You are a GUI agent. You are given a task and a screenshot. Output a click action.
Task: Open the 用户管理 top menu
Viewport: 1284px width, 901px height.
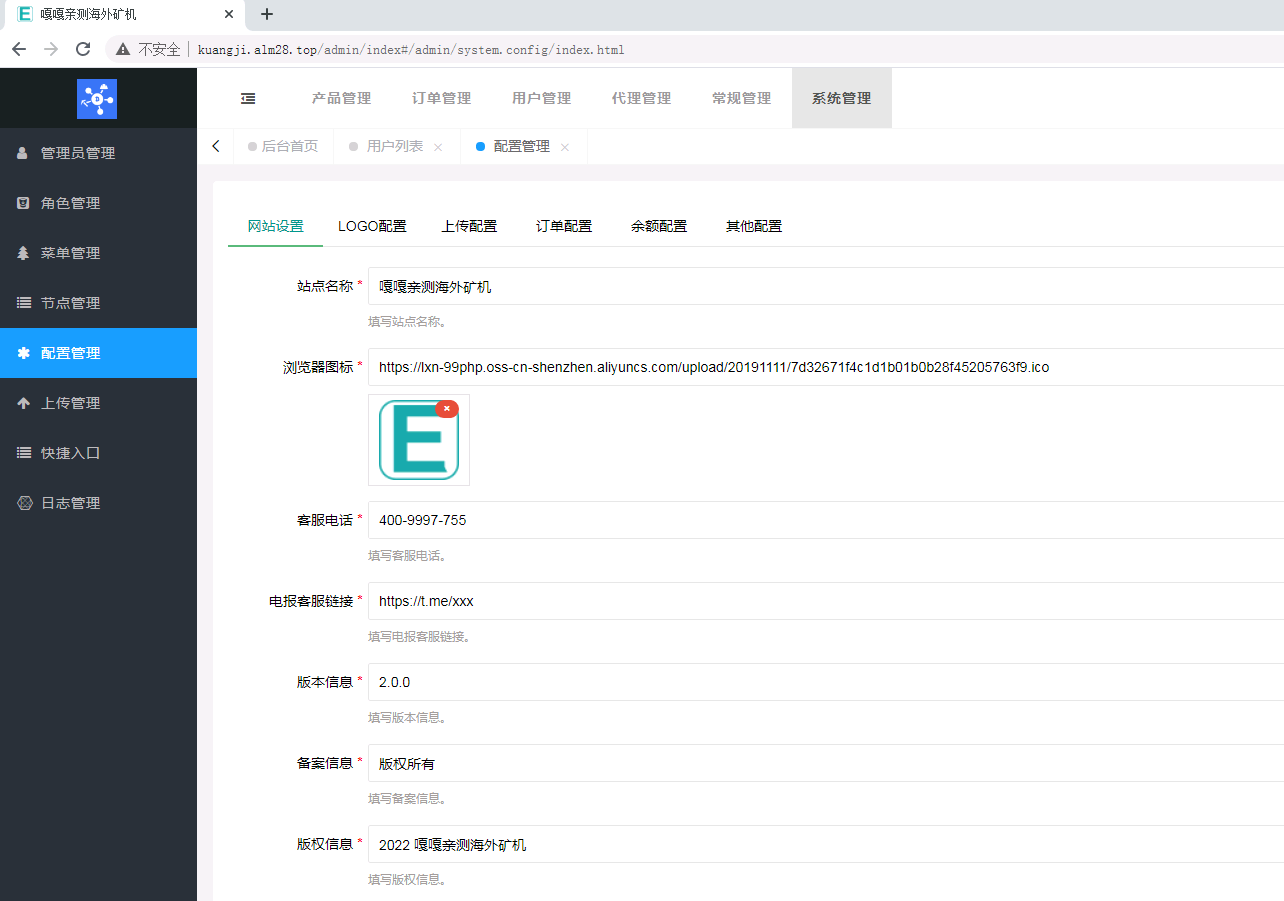541,98
